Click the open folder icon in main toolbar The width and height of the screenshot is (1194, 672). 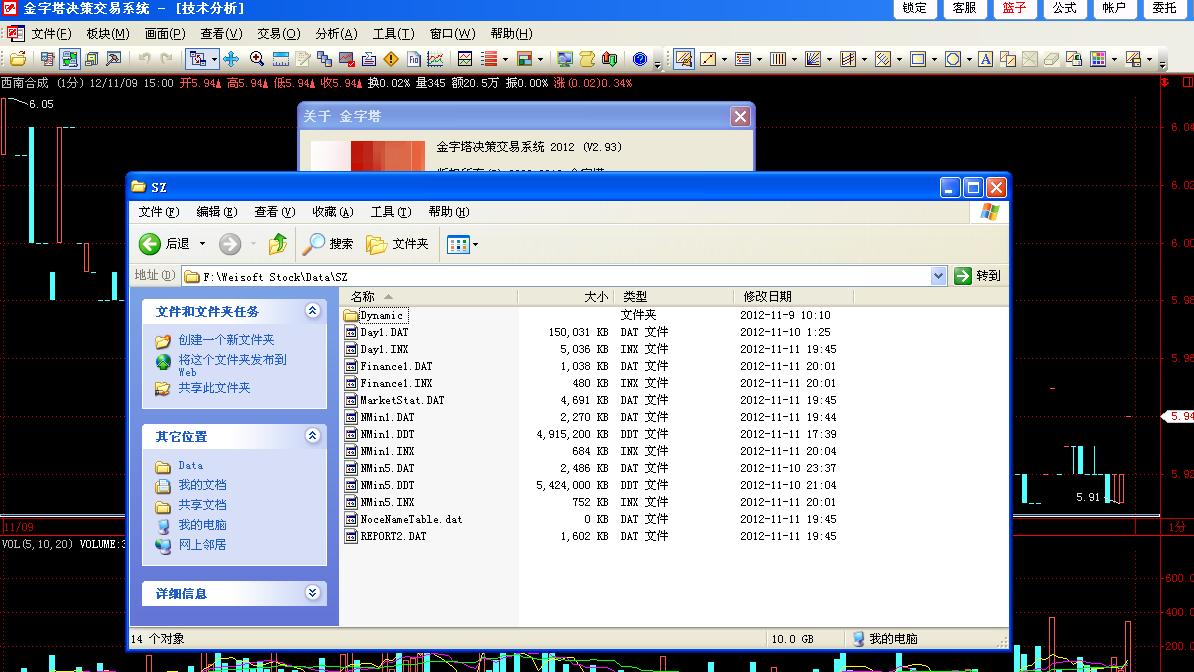pos(18,59)
